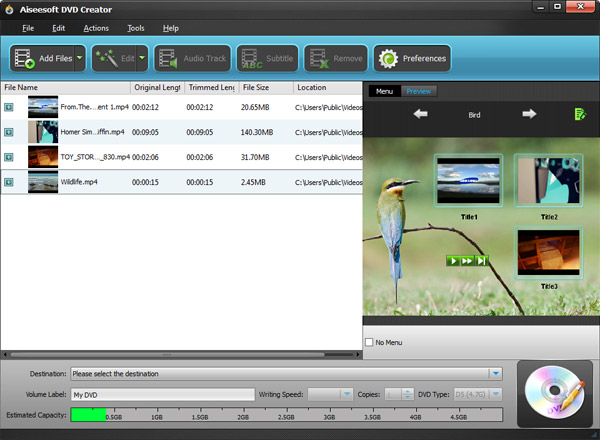Click the Estimated Capacity bar
This screenshot has width=600, height=440.
coord(287,415)
